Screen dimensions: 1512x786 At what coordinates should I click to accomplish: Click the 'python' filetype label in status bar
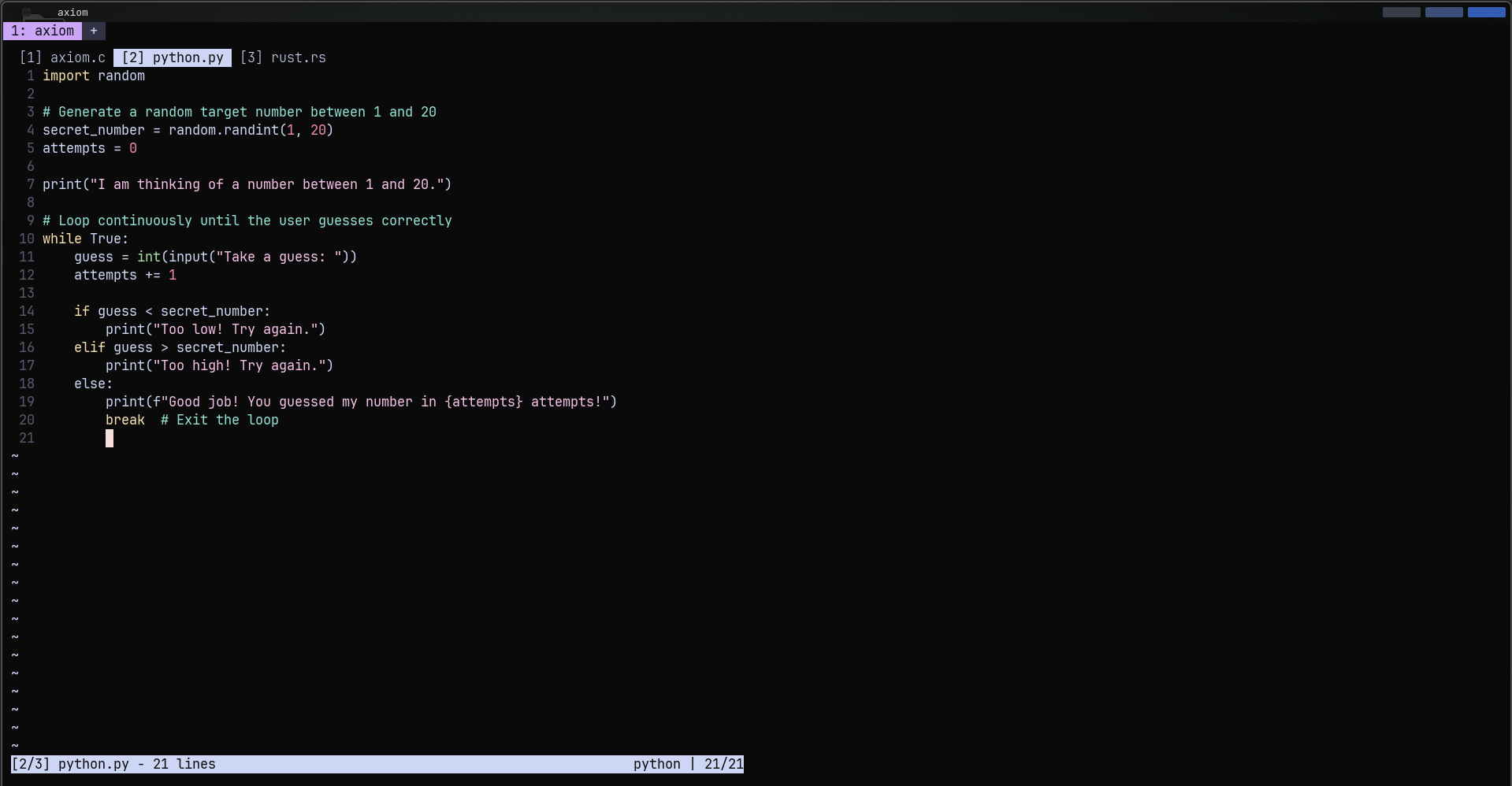[657, 764]
